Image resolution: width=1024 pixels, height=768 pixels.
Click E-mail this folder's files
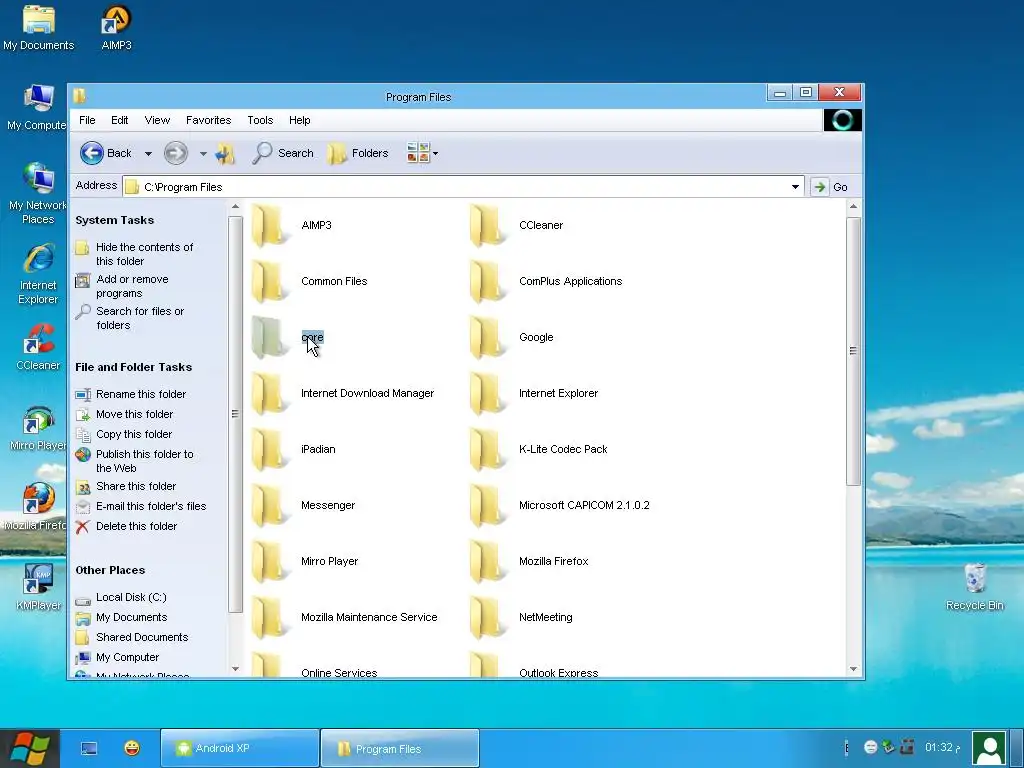pos(151,506)
